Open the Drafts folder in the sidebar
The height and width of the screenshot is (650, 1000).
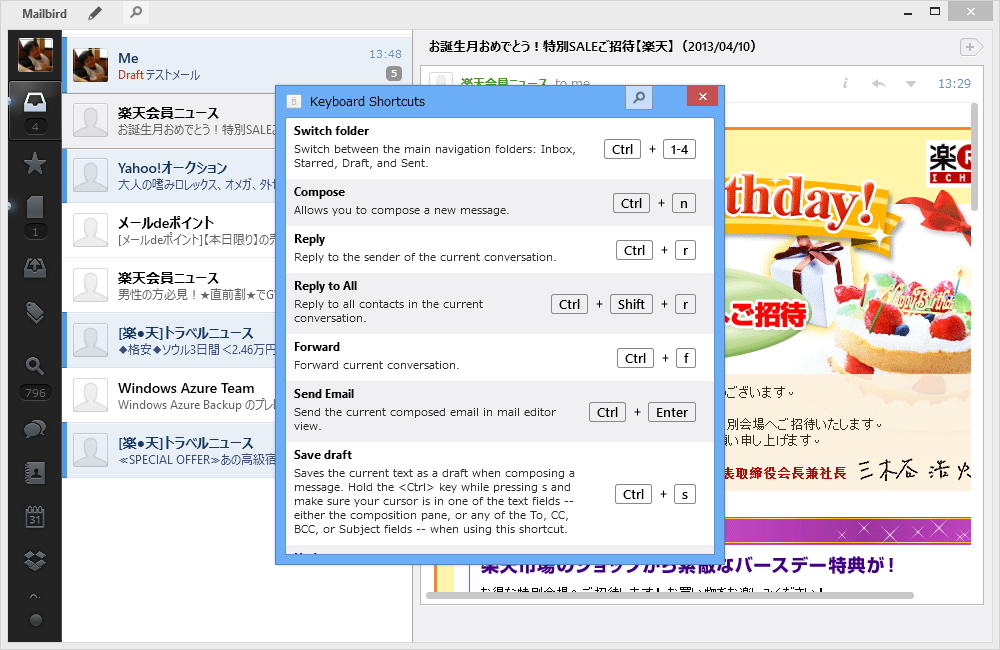coord(34,207)
